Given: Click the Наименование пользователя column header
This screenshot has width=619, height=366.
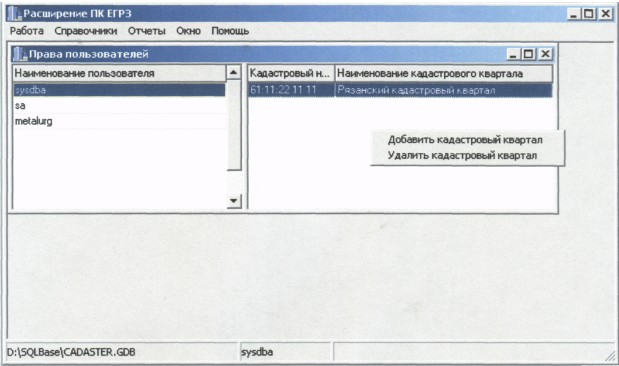Looking at the screenshot, I should tap(119, 73).
